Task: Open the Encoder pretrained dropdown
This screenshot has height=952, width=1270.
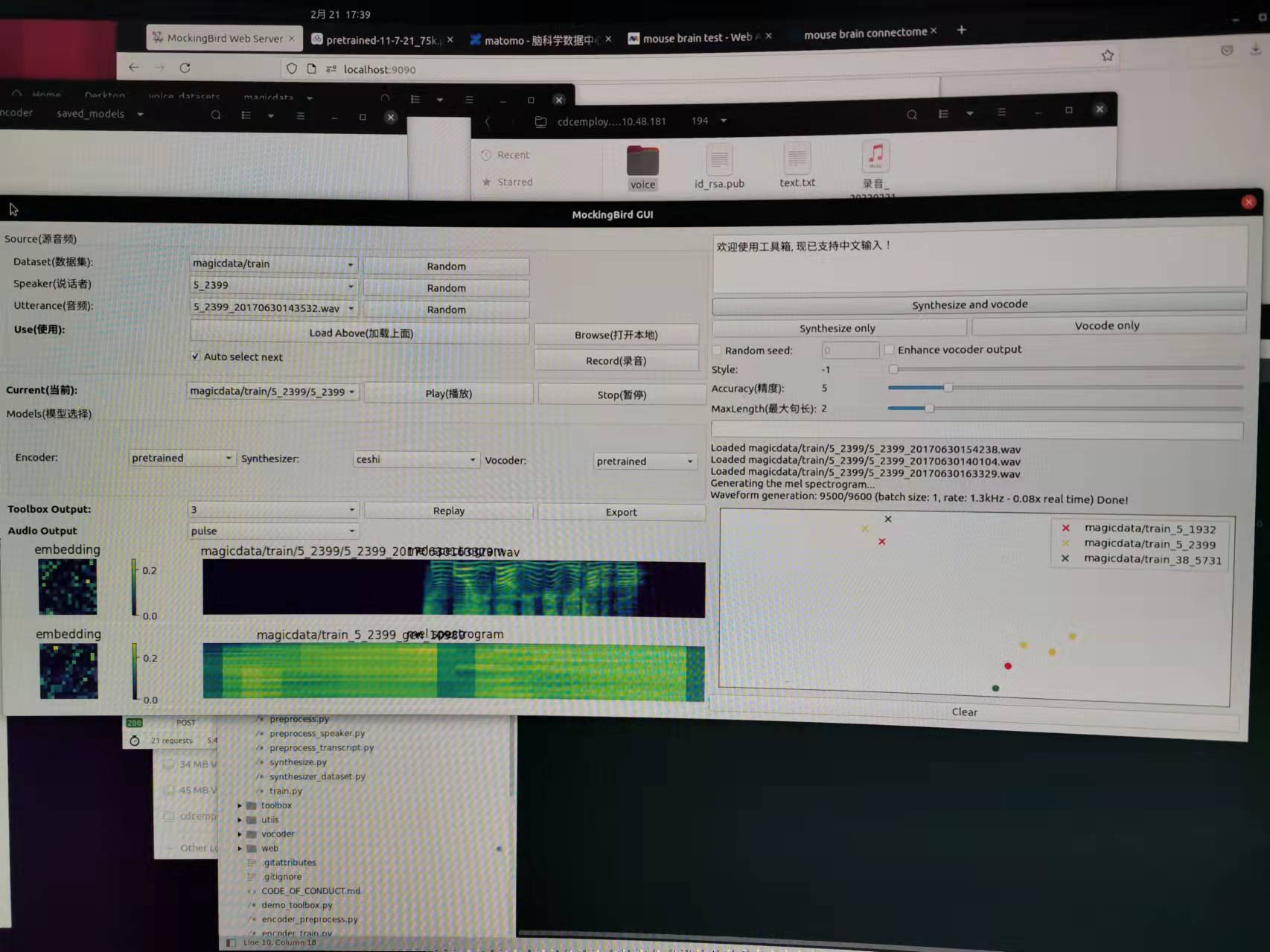Action: click(x=182, y=458)
